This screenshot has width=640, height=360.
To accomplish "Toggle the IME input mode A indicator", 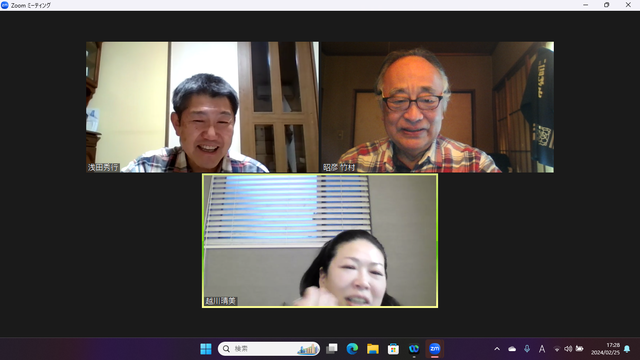I will 542,349.
